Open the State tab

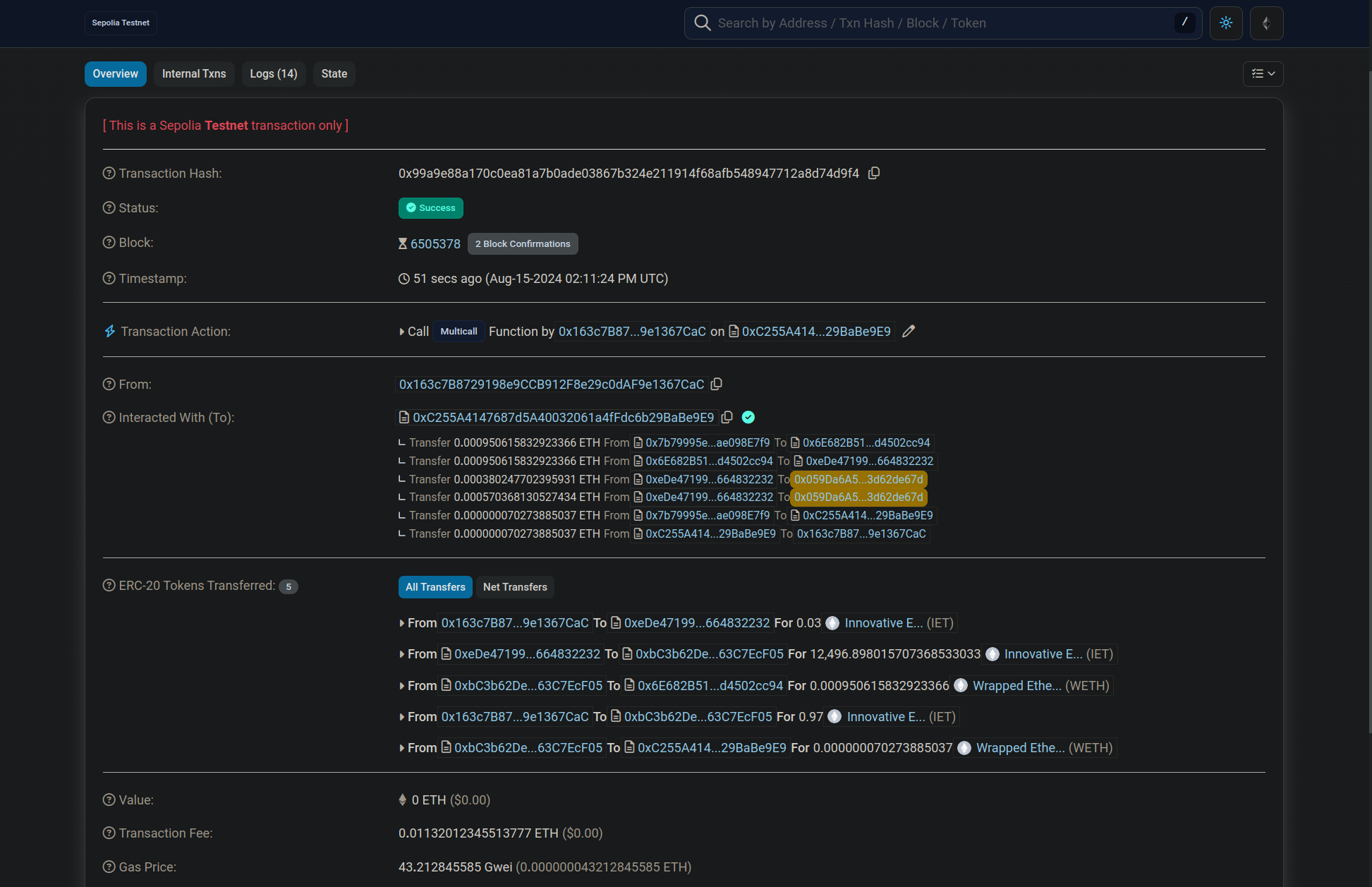(x=334, y=73)
